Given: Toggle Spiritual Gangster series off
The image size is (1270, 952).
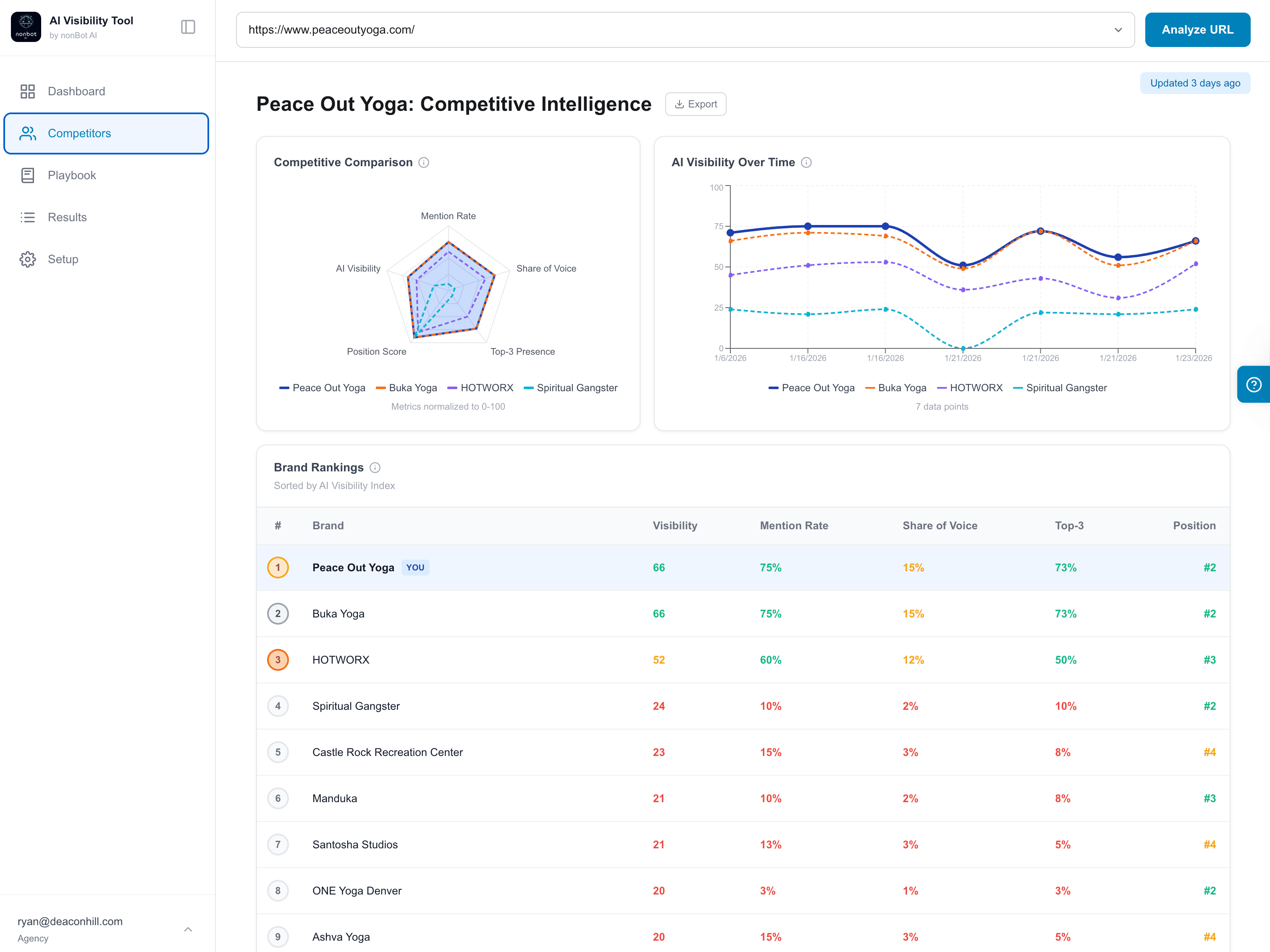Looking at the screenshot, I should pyautogui.click(x=1060, y=387).
